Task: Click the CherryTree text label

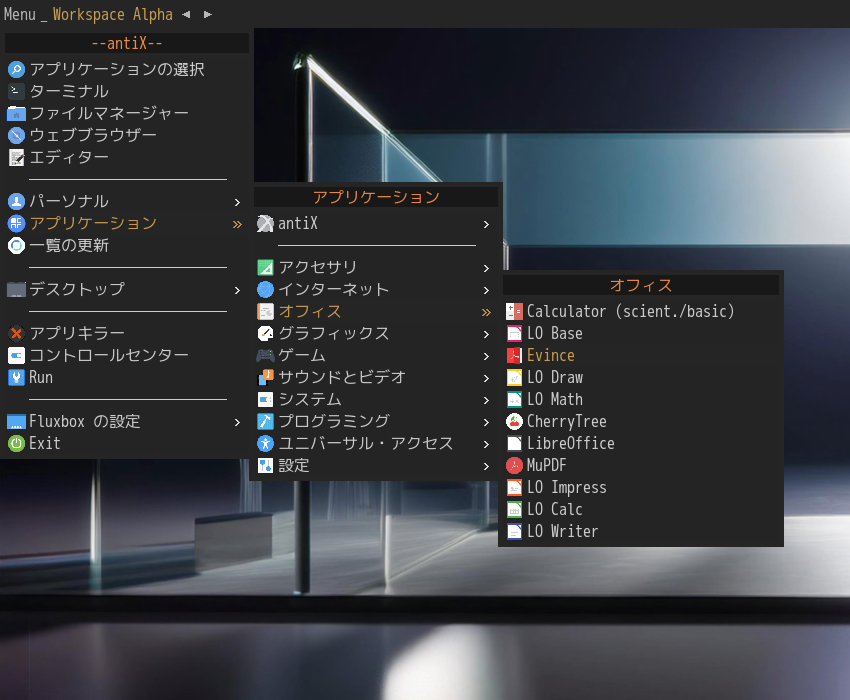Action: coord(566,421)
